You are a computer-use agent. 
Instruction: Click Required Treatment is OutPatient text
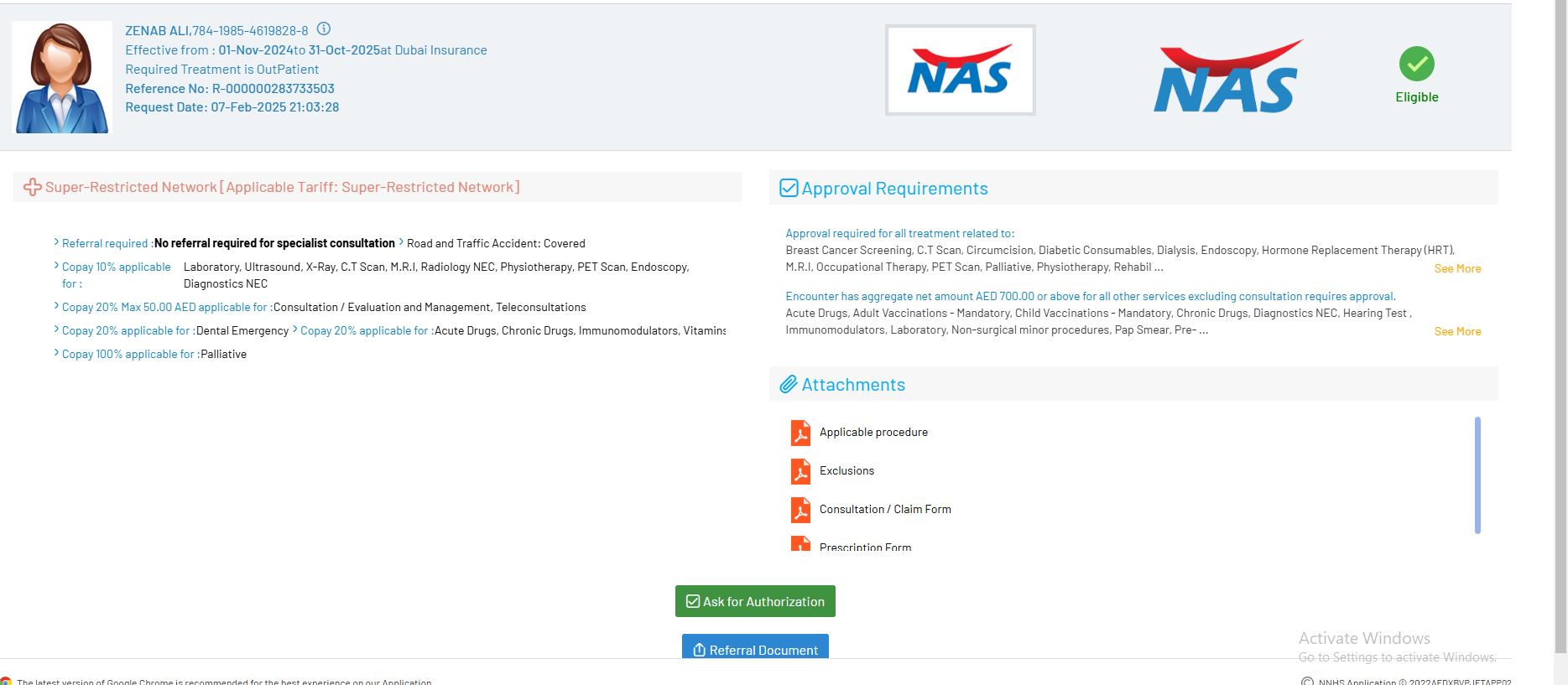click(x=222, y=70)
